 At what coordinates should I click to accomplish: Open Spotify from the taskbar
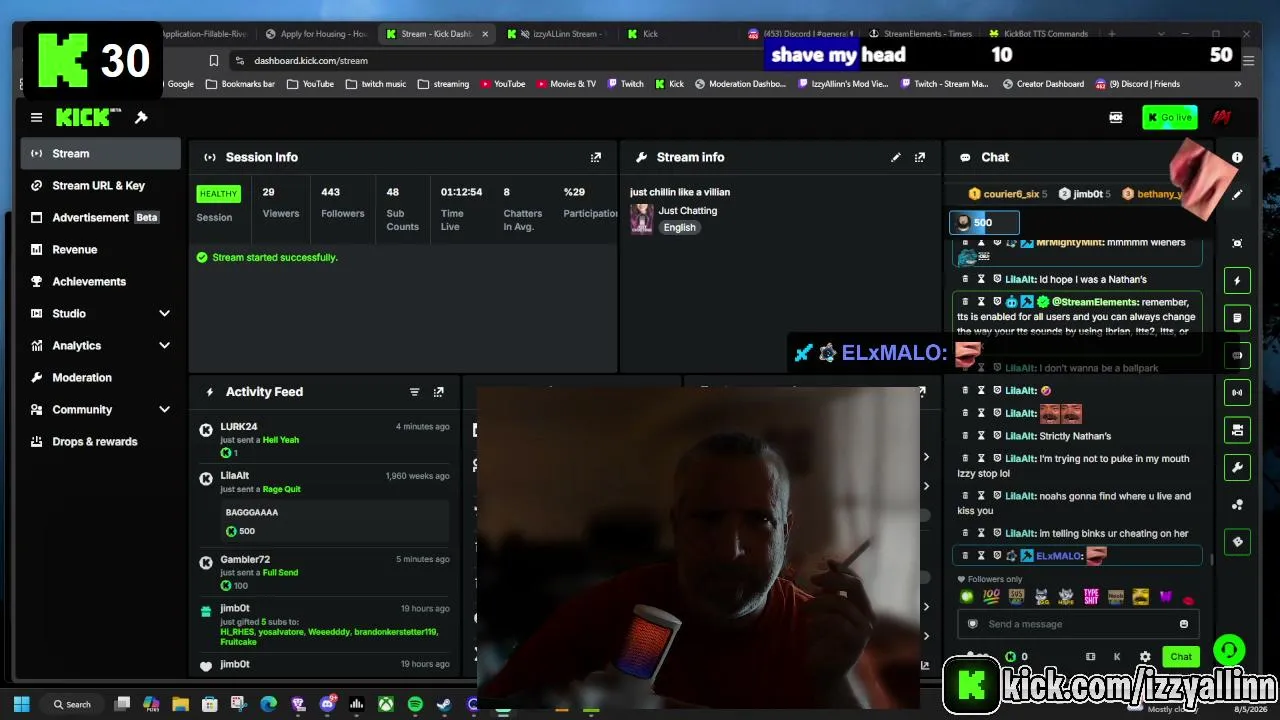click(415, 704)
